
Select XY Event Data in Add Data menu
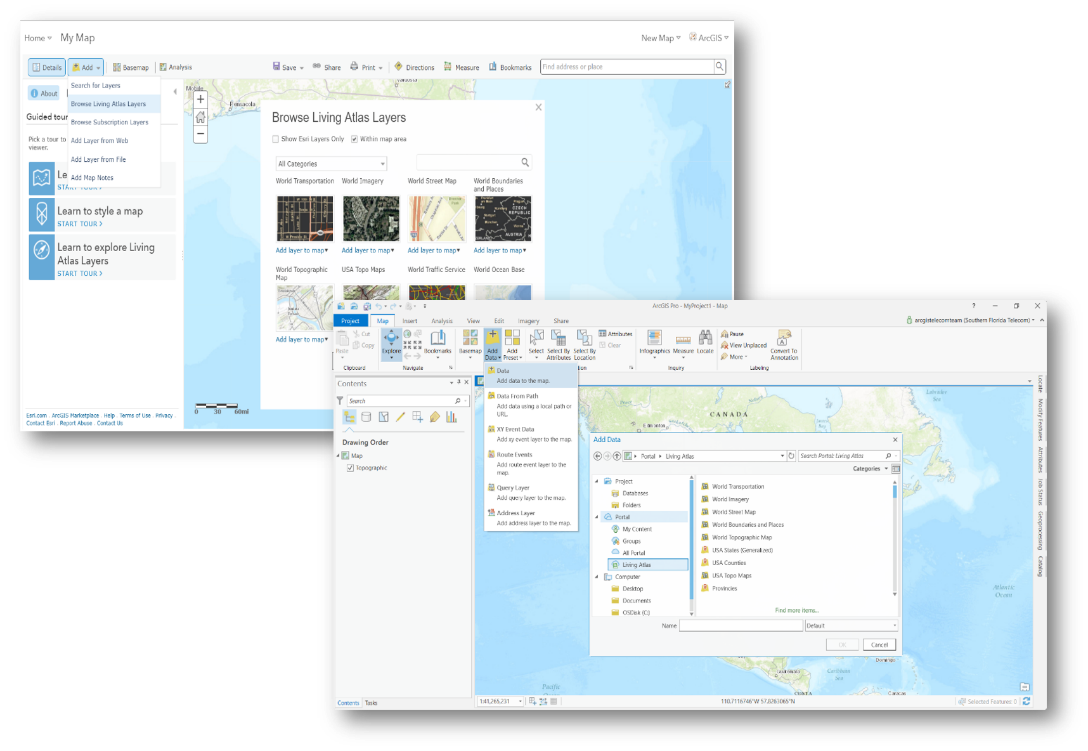pyautogui.click(x=531, y=434)
